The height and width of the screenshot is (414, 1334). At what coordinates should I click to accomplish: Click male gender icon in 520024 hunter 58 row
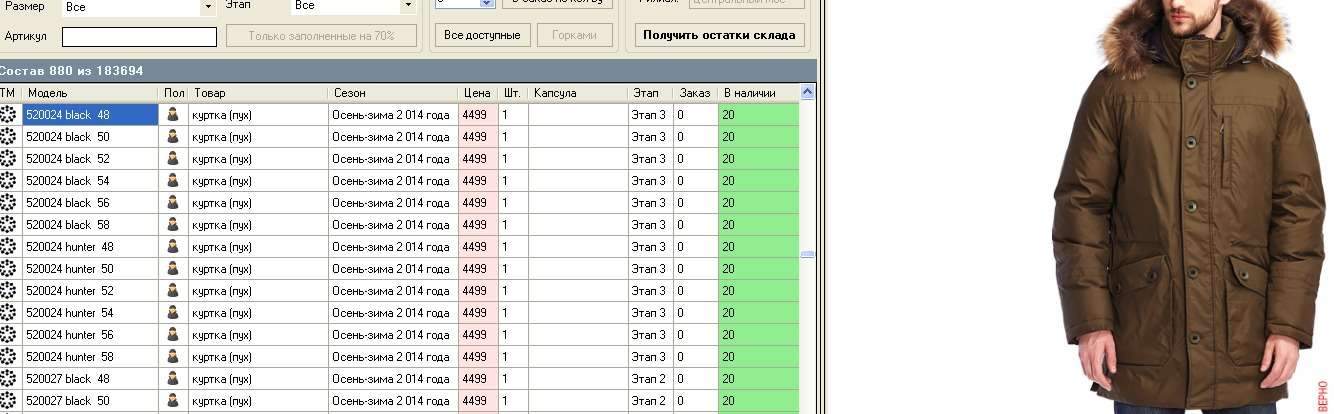coord(173,357)
